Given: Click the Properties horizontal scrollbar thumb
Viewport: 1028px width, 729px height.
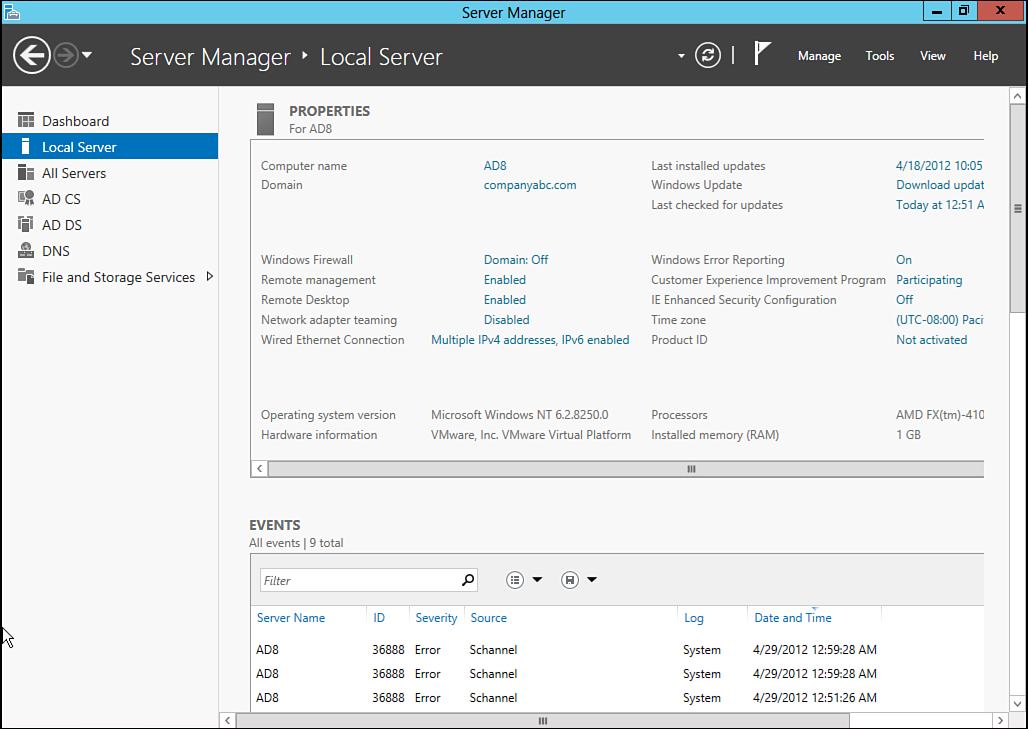Looking at the screenshot, I should [690, 468].
